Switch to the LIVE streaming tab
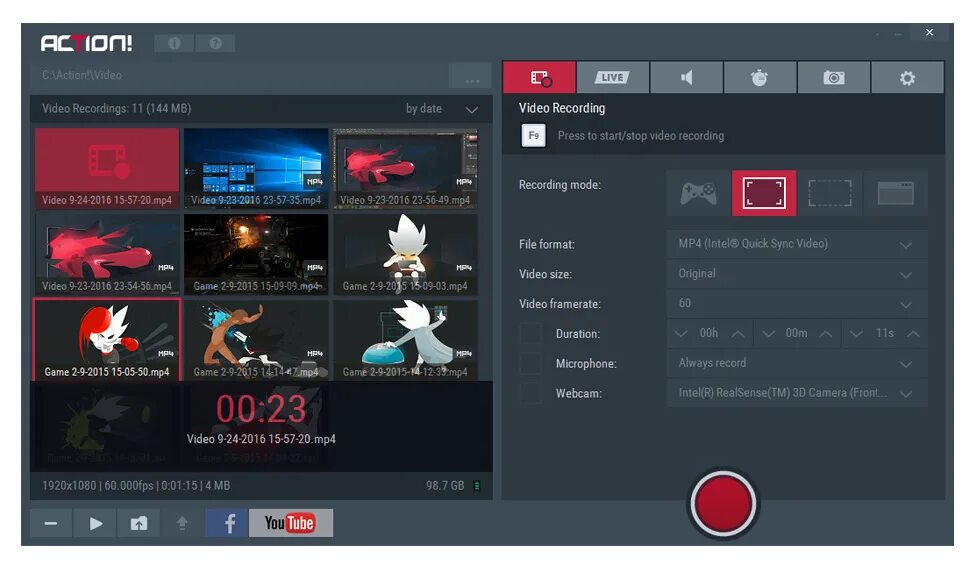The height and width of the screenshot is (574, 975). pos(612,77)
